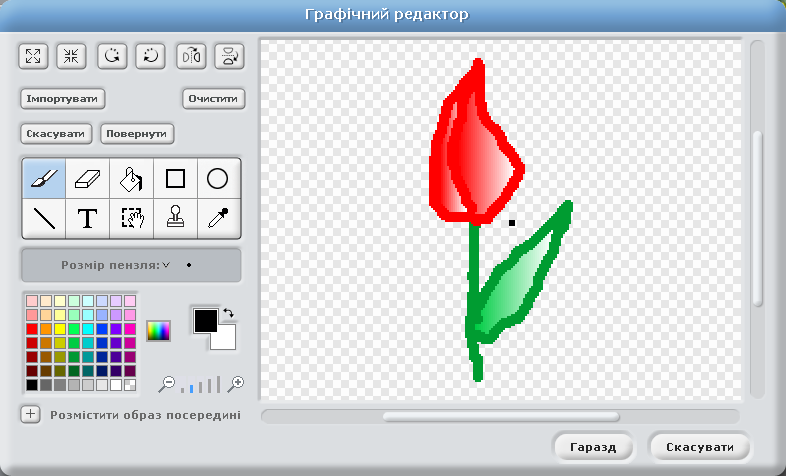This screenshot has width=786, height=476.
Task: Select the Text tool
Action: [x=88, y=218]
